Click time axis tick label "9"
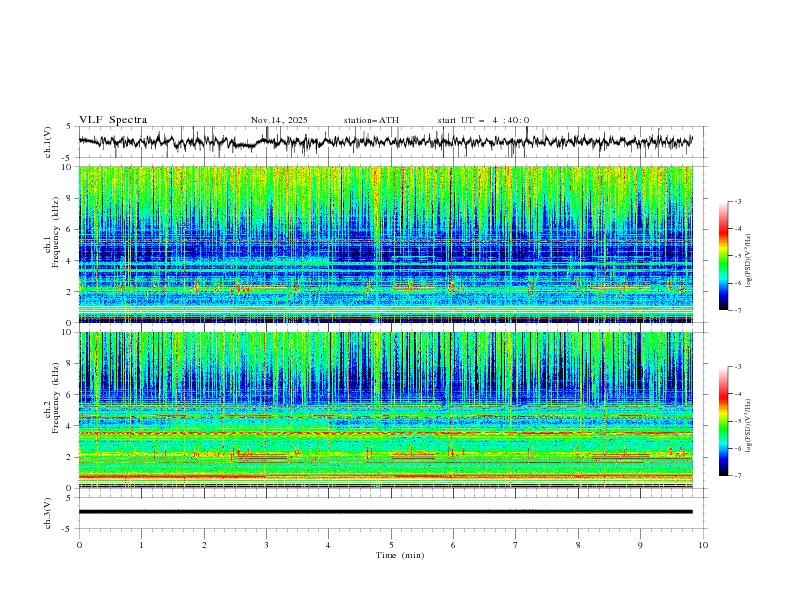The width and height of the screenshot is (792, 612). [x=640, y=545]
